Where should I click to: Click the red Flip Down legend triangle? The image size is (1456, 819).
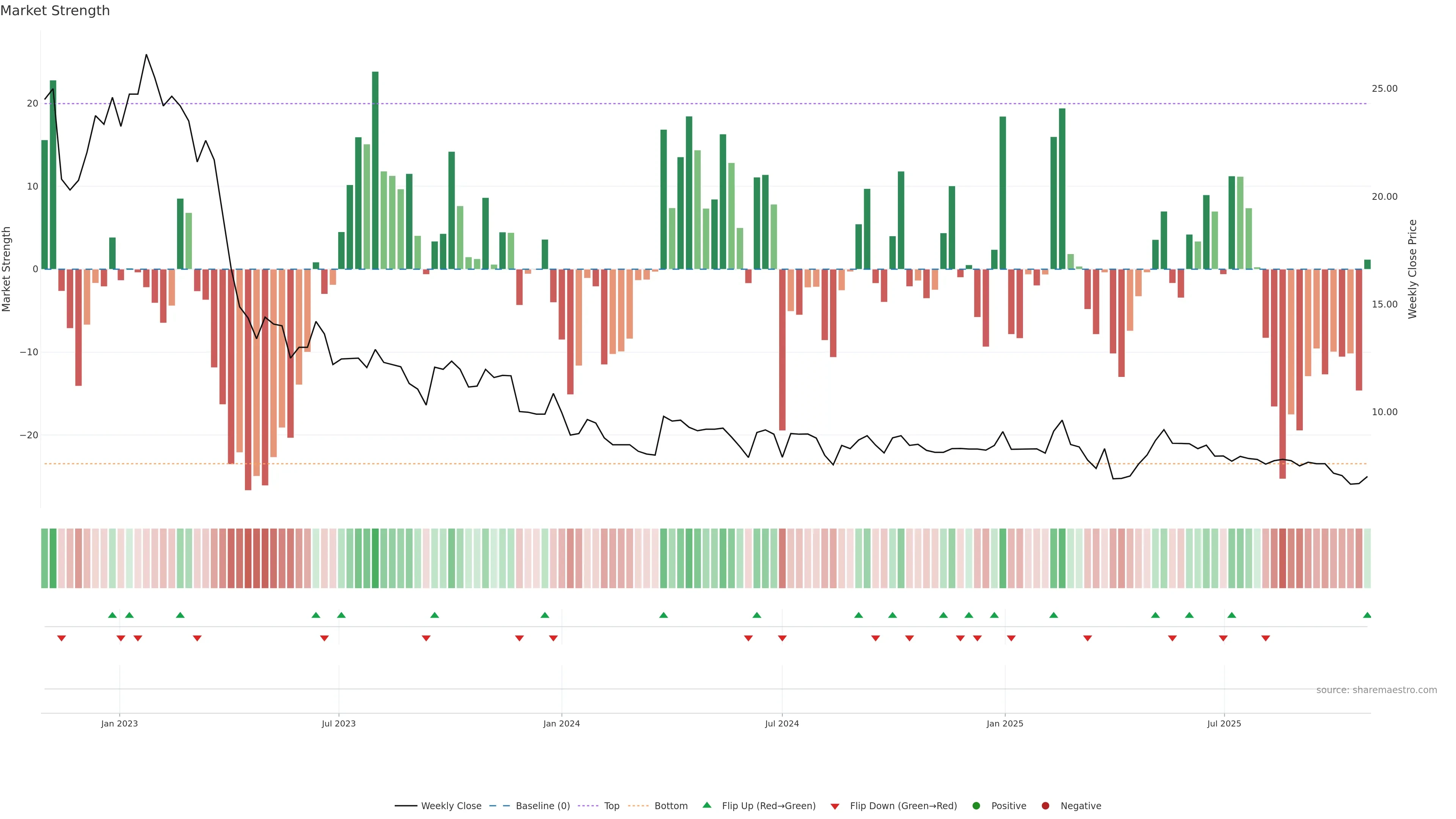click(835, 806)
